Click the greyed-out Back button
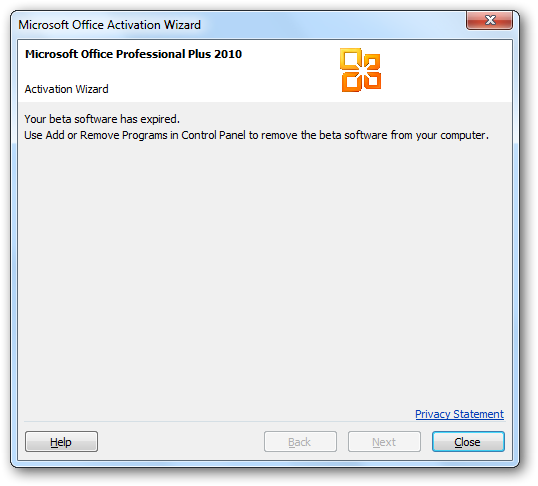 click(300, 441)
